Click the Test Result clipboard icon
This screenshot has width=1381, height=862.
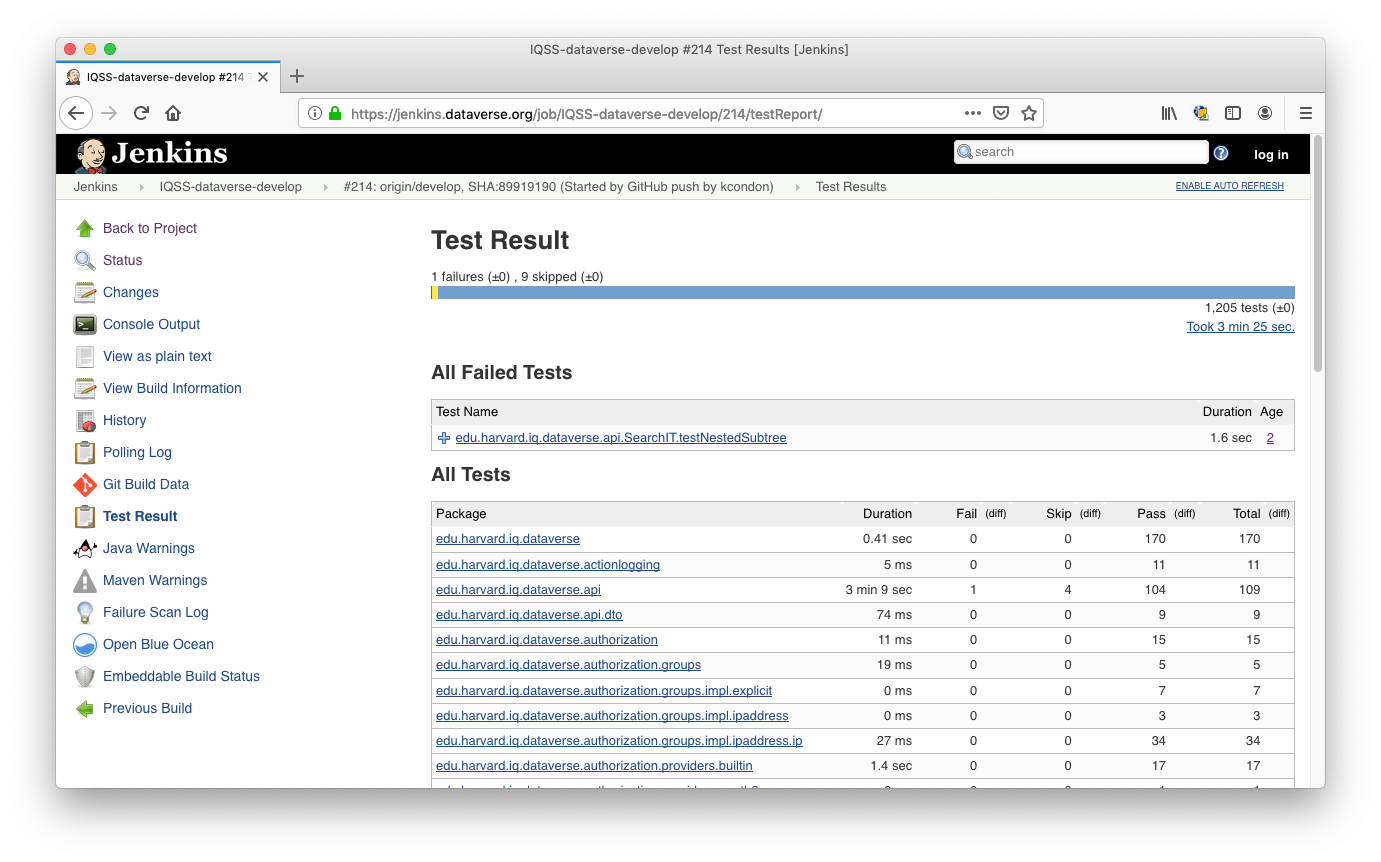point(85,516)
